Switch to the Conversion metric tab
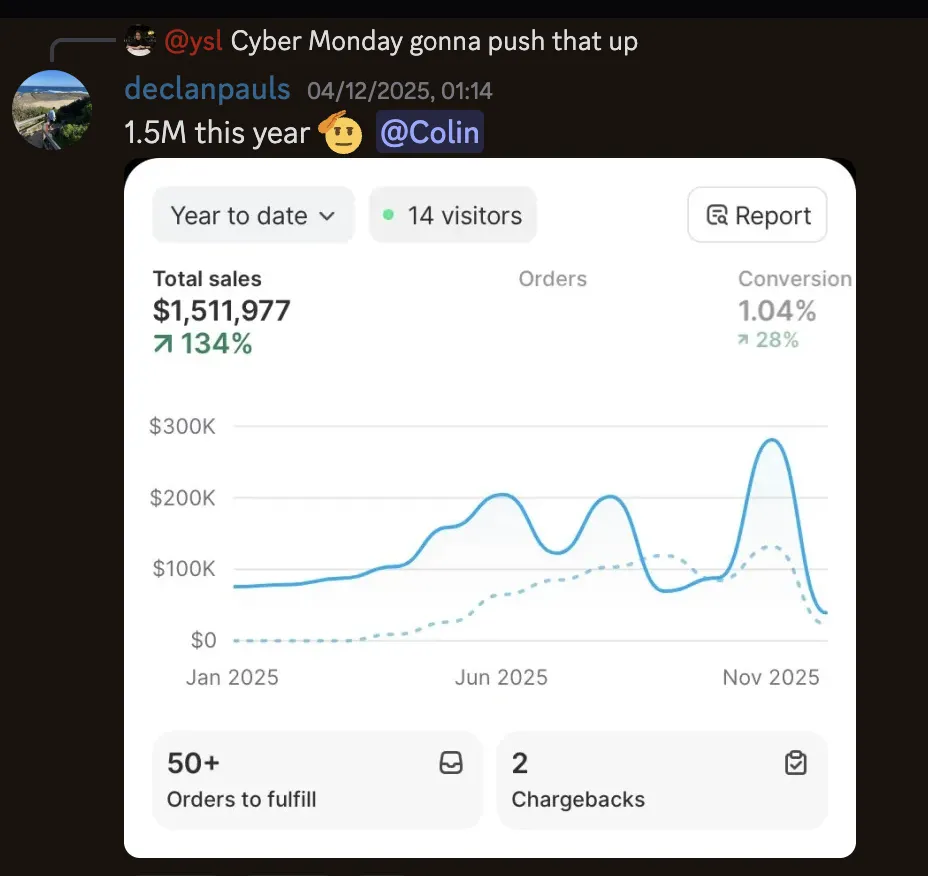Image resolution: width=928 pixels, height=876 pixels. click(795, 310)
